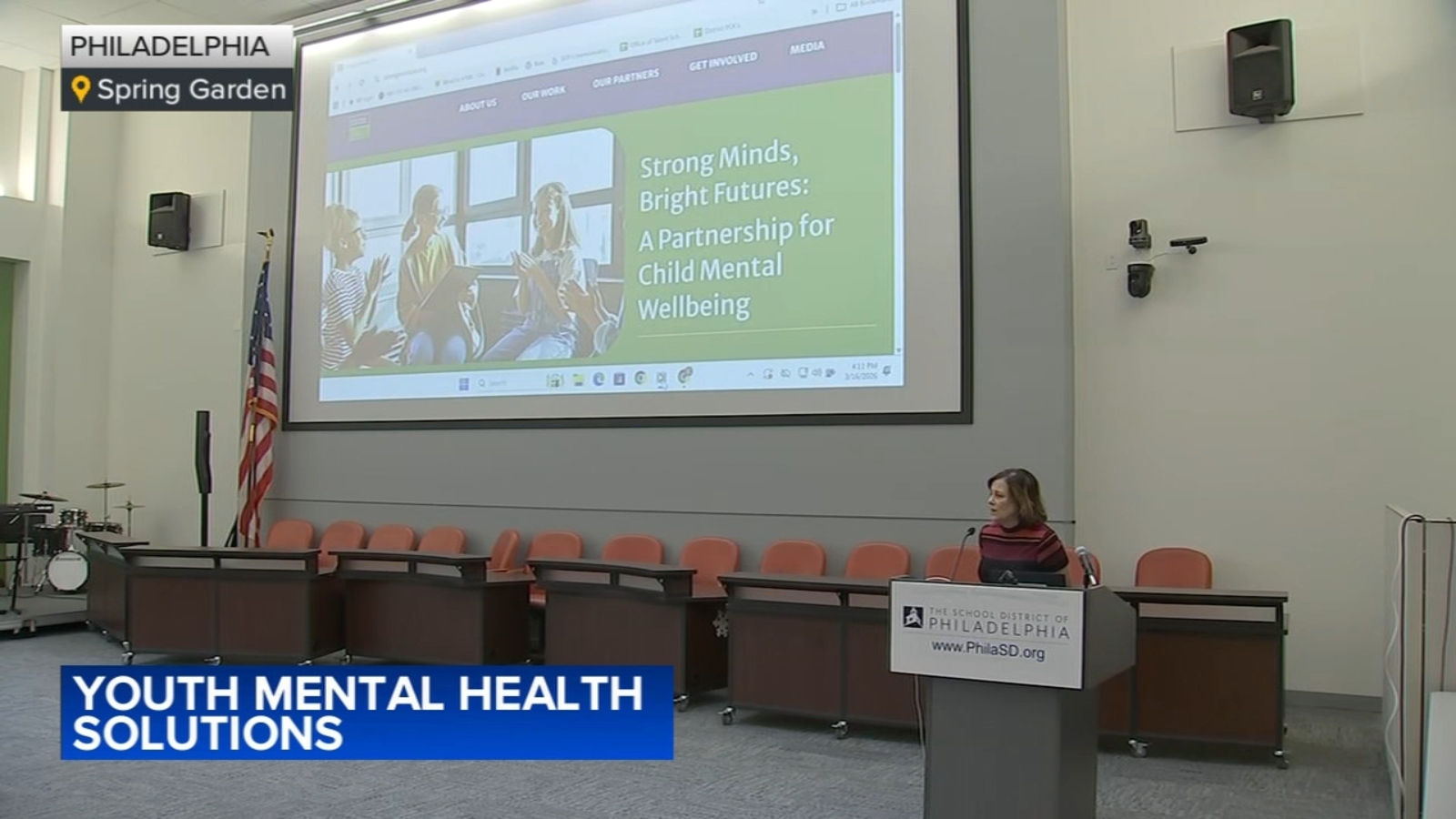Expand the hidden icons chevron in the tray
1456x819 pixels.
pos(750,375)
